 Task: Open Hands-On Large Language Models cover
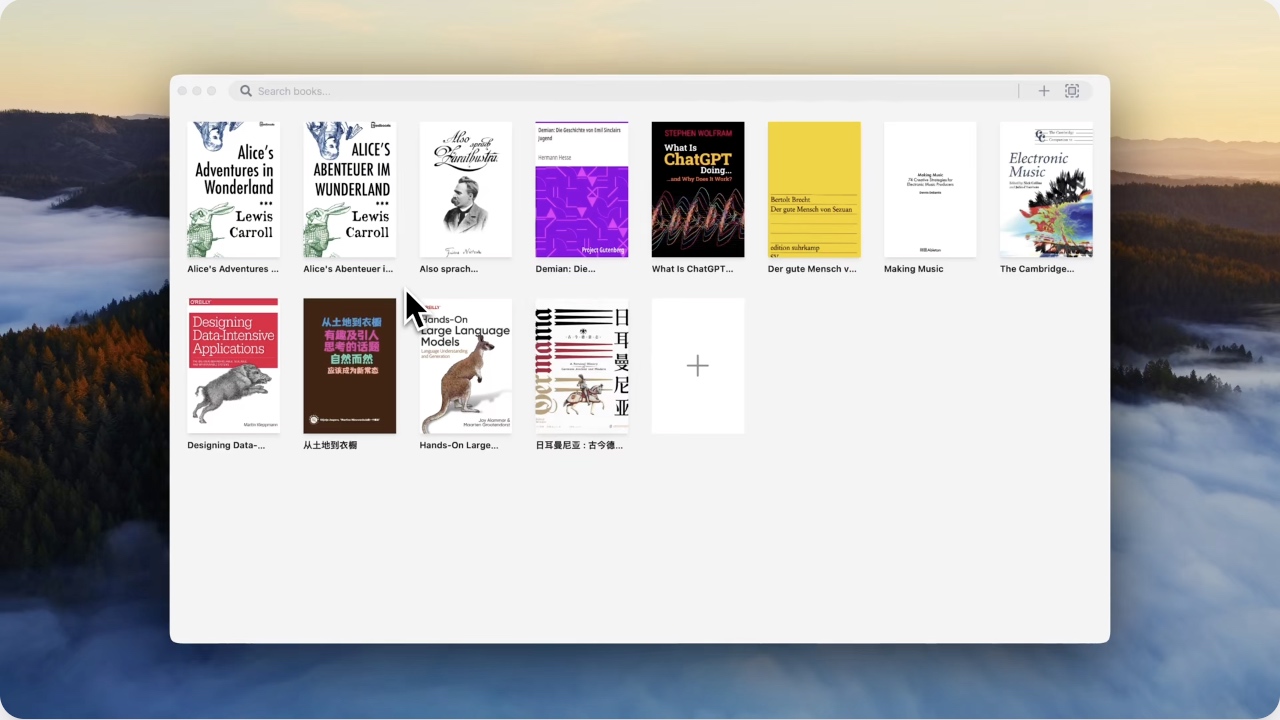click(x=466, y=366)
